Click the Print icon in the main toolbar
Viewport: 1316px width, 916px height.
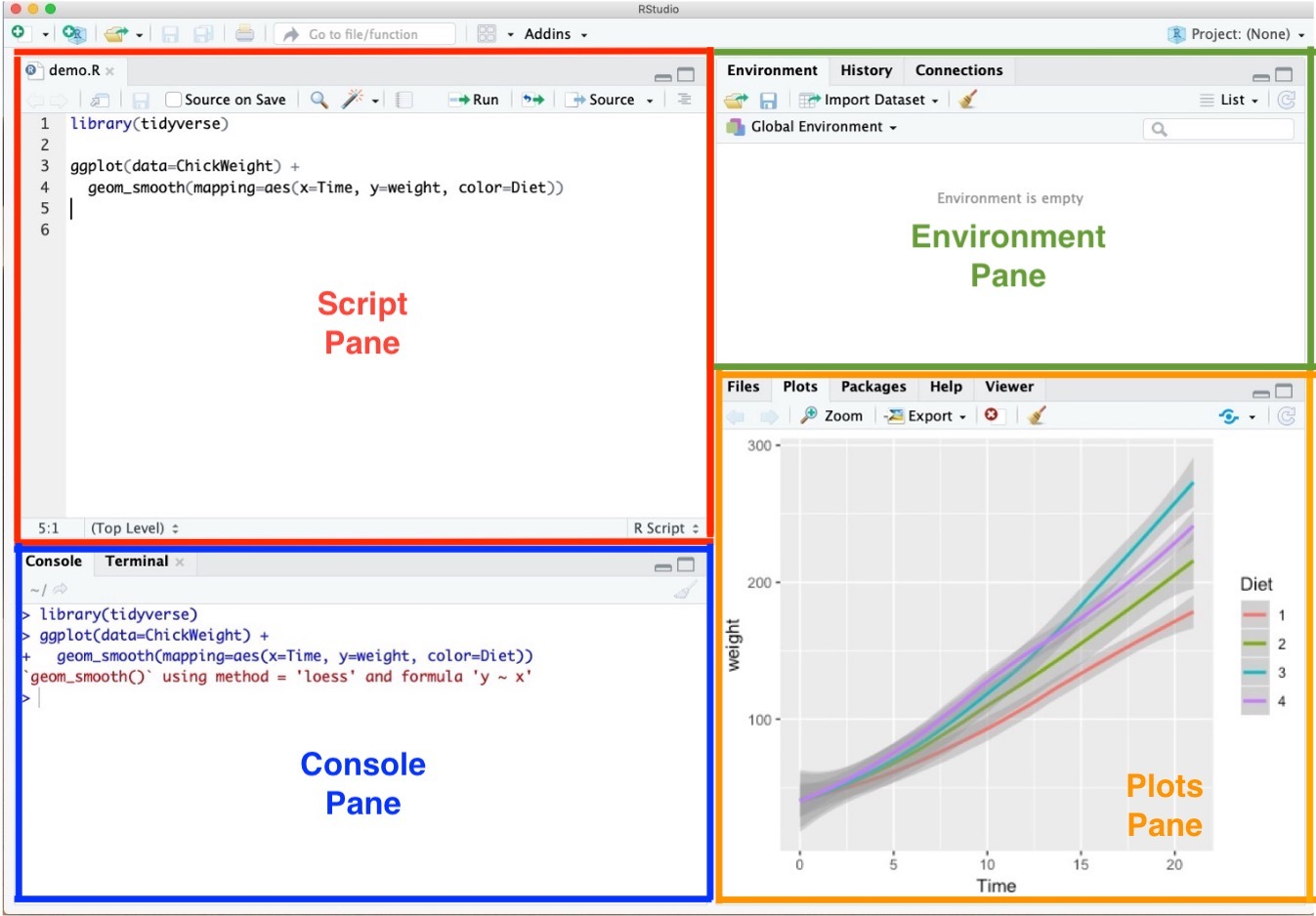pyautogui.click(x=245, y=34)
